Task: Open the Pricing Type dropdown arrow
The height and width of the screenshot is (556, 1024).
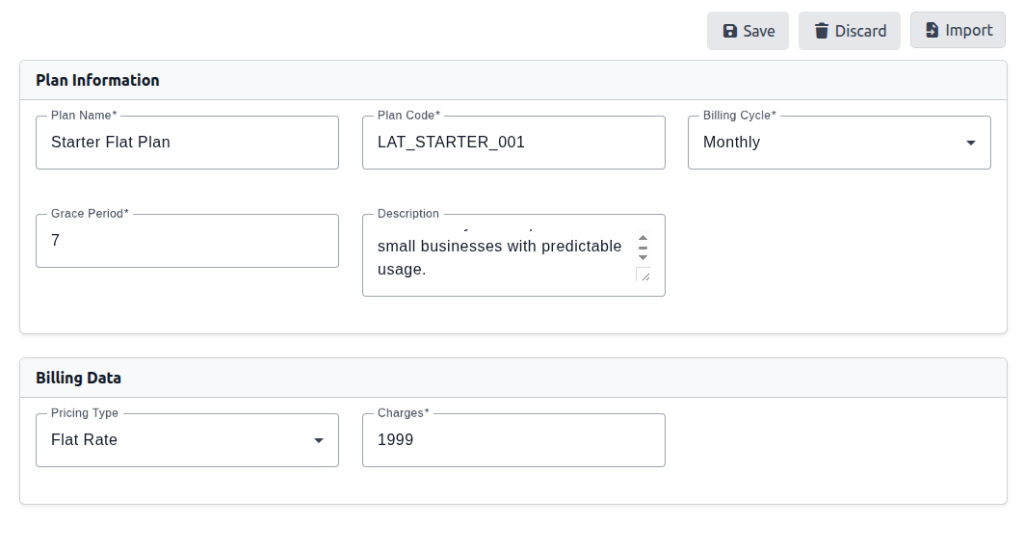Action: pyautogui.click(x=318, y=440)
